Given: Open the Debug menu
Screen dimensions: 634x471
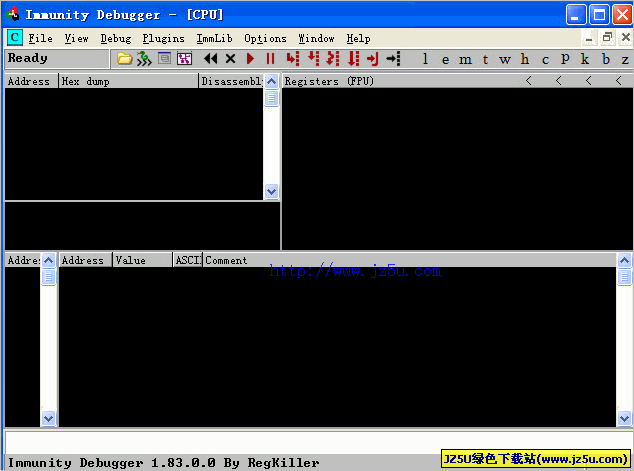Looking at the screenshot, I should pyautogui.click(x=115, y=38).
